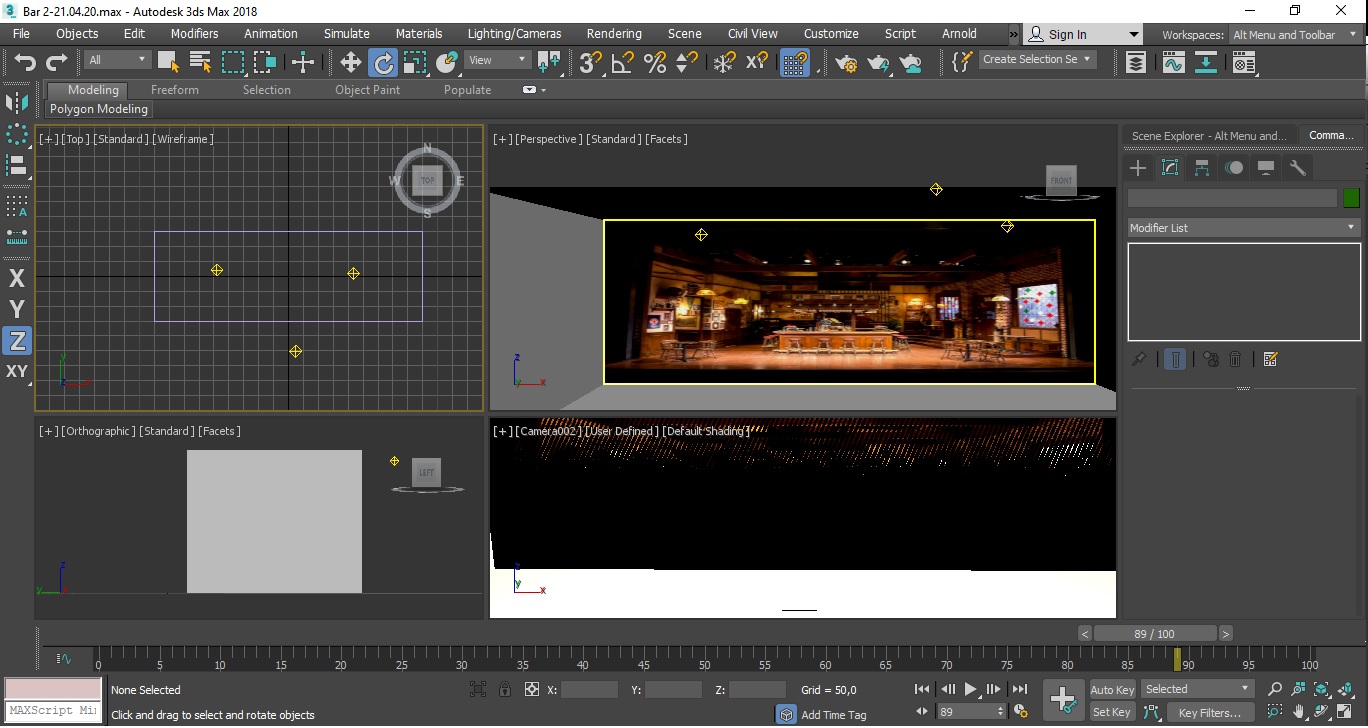This screenshot has height=728, width=1368.
Task: Open the Rendering menu
Action: click(614, 33)
